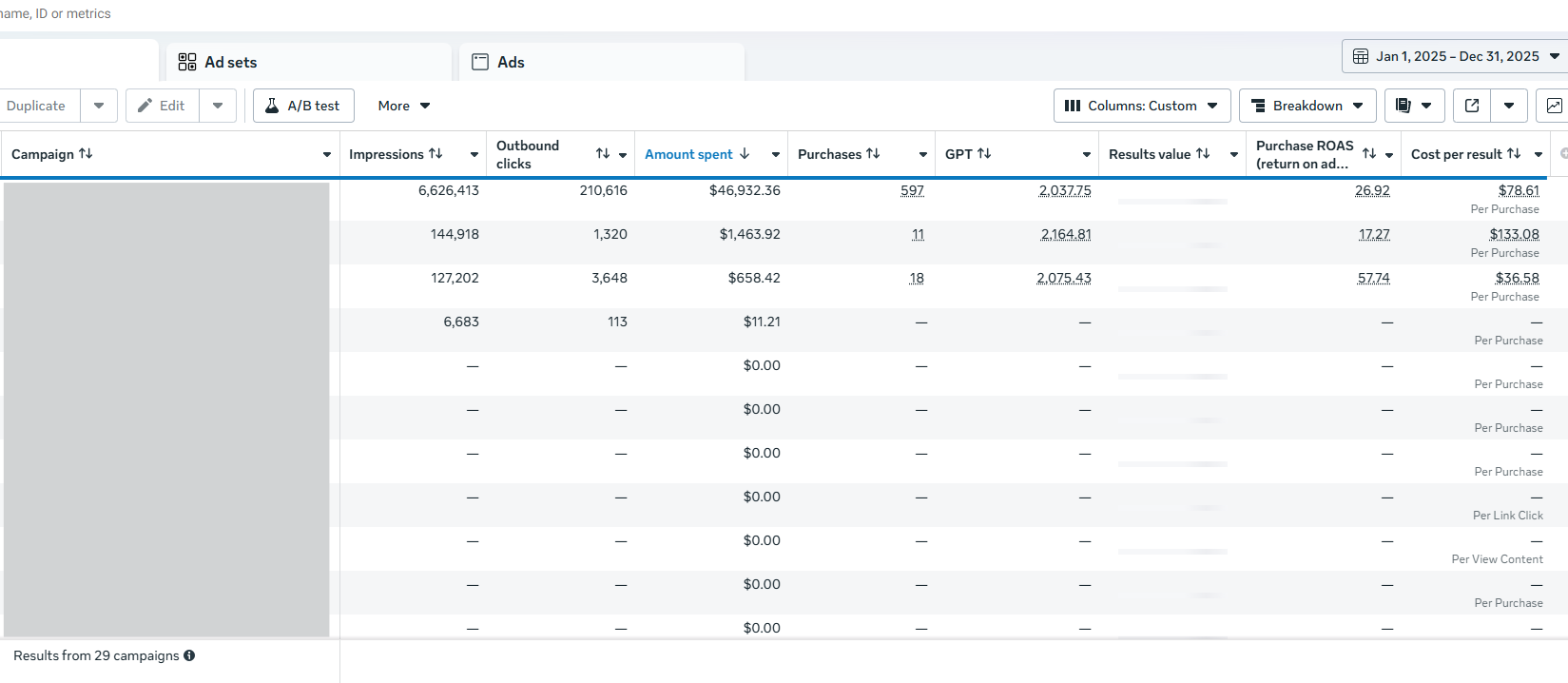The width and height of the screenshot is (1568, 683).
Task: Open the Charts view icon
Action: pos(1554,106)
